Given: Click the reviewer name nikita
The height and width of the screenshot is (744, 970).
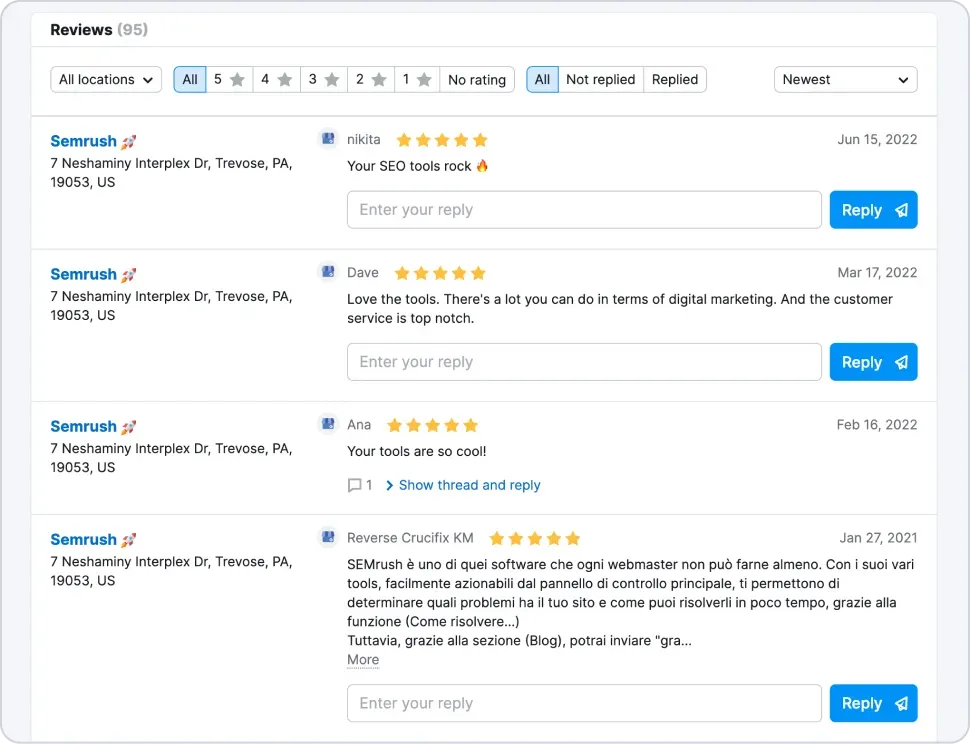Looking at the screenshot, I should click(x=364, y=140).
